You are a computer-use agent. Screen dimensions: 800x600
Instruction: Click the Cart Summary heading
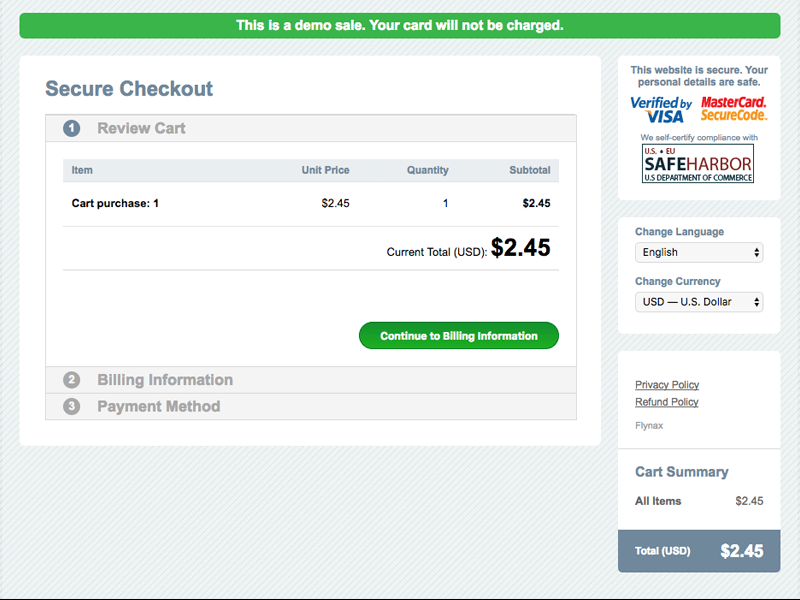(x=682, y=472)
